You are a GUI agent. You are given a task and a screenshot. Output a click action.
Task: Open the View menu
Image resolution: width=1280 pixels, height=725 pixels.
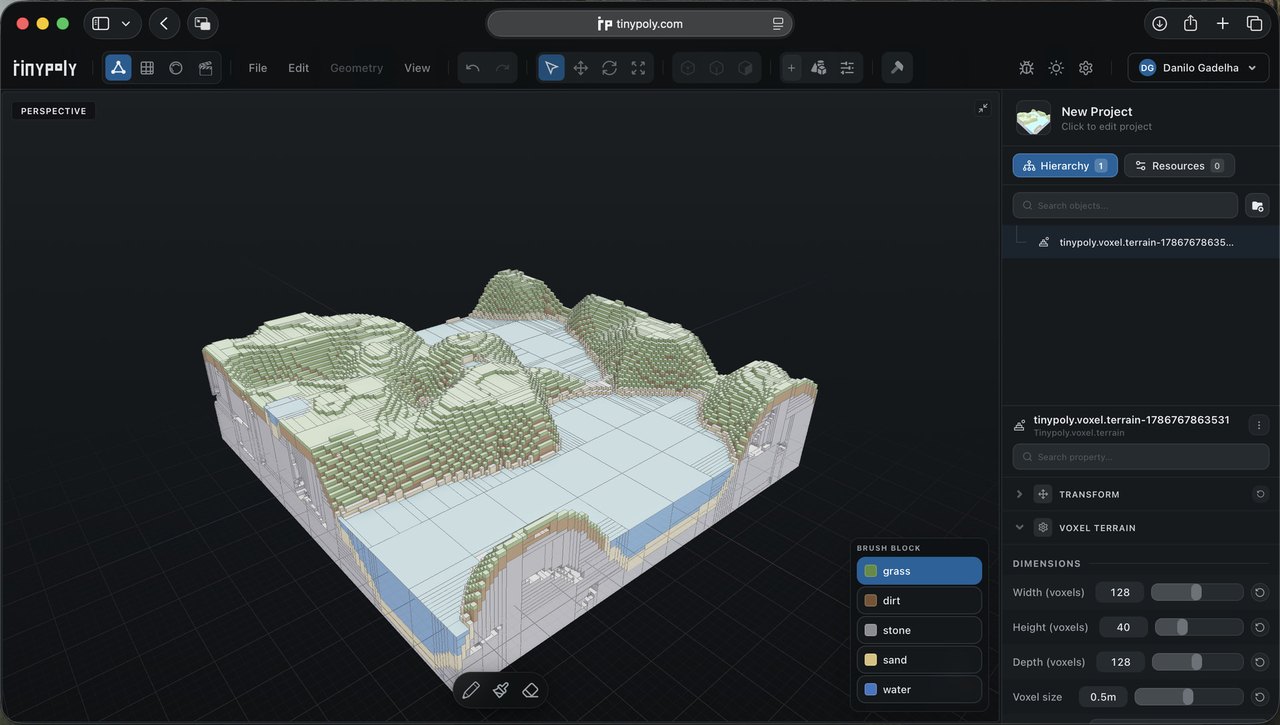point(417,68)
